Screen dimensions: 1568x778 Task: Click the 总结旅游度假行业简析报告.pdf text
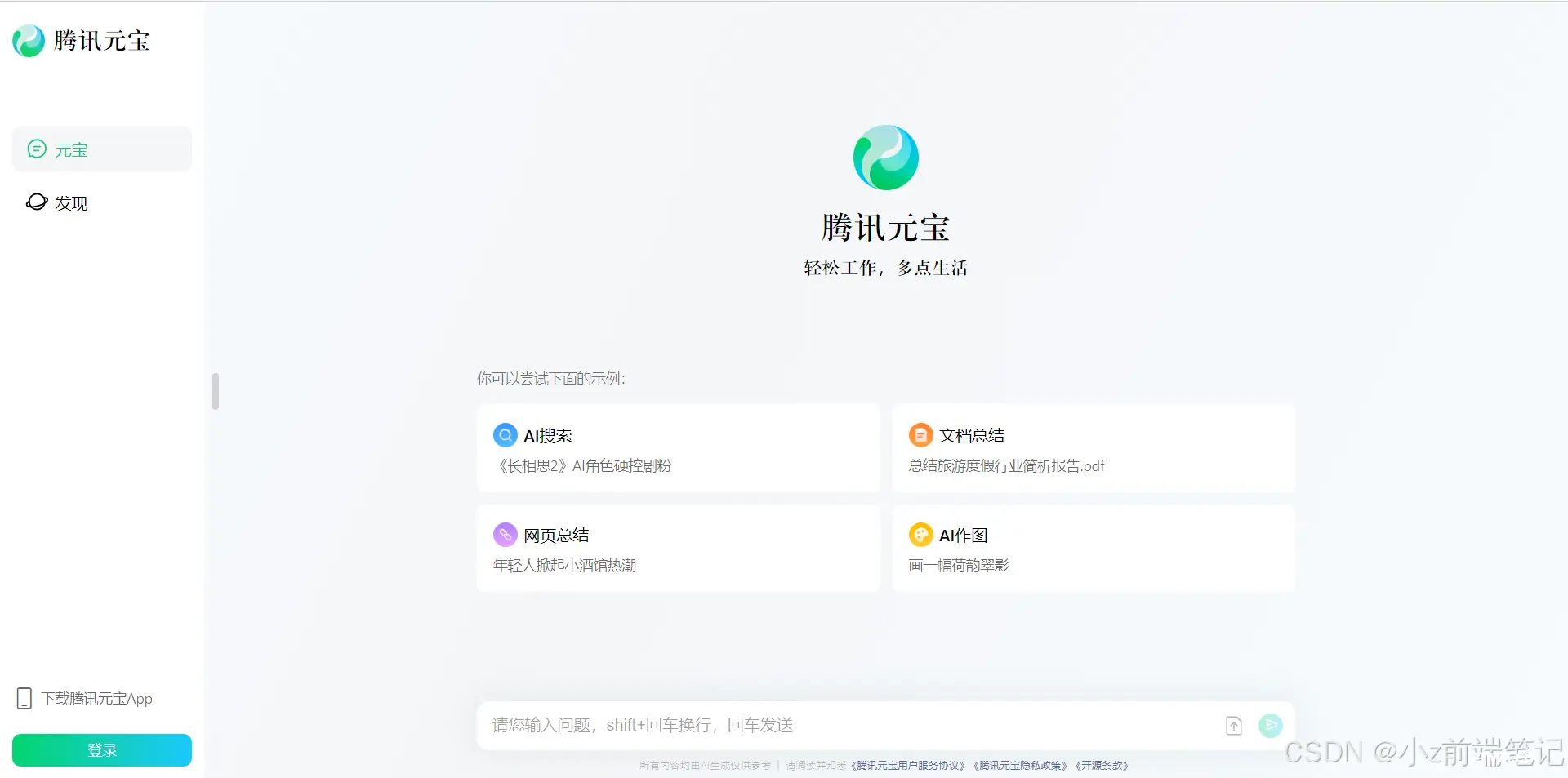tap(1007, 466)
